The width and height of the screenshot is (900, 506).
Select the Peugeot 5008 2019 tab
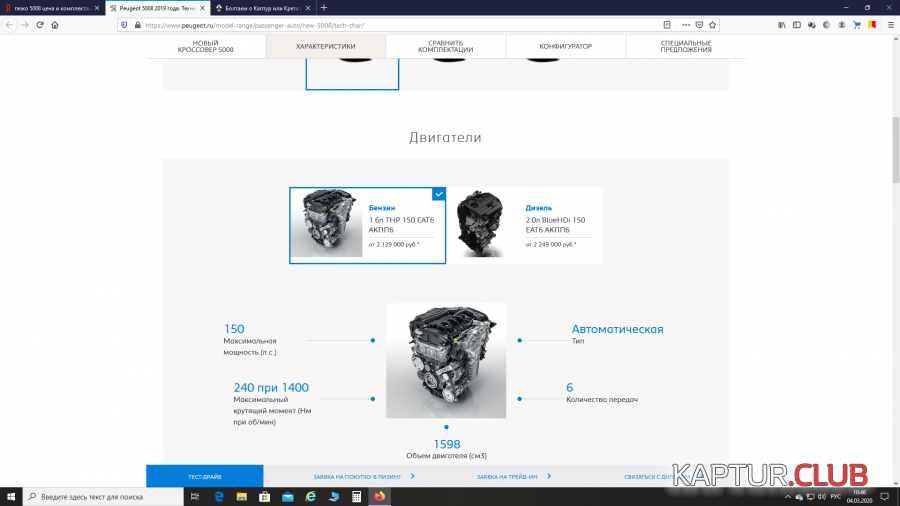[x=158, y=8]
